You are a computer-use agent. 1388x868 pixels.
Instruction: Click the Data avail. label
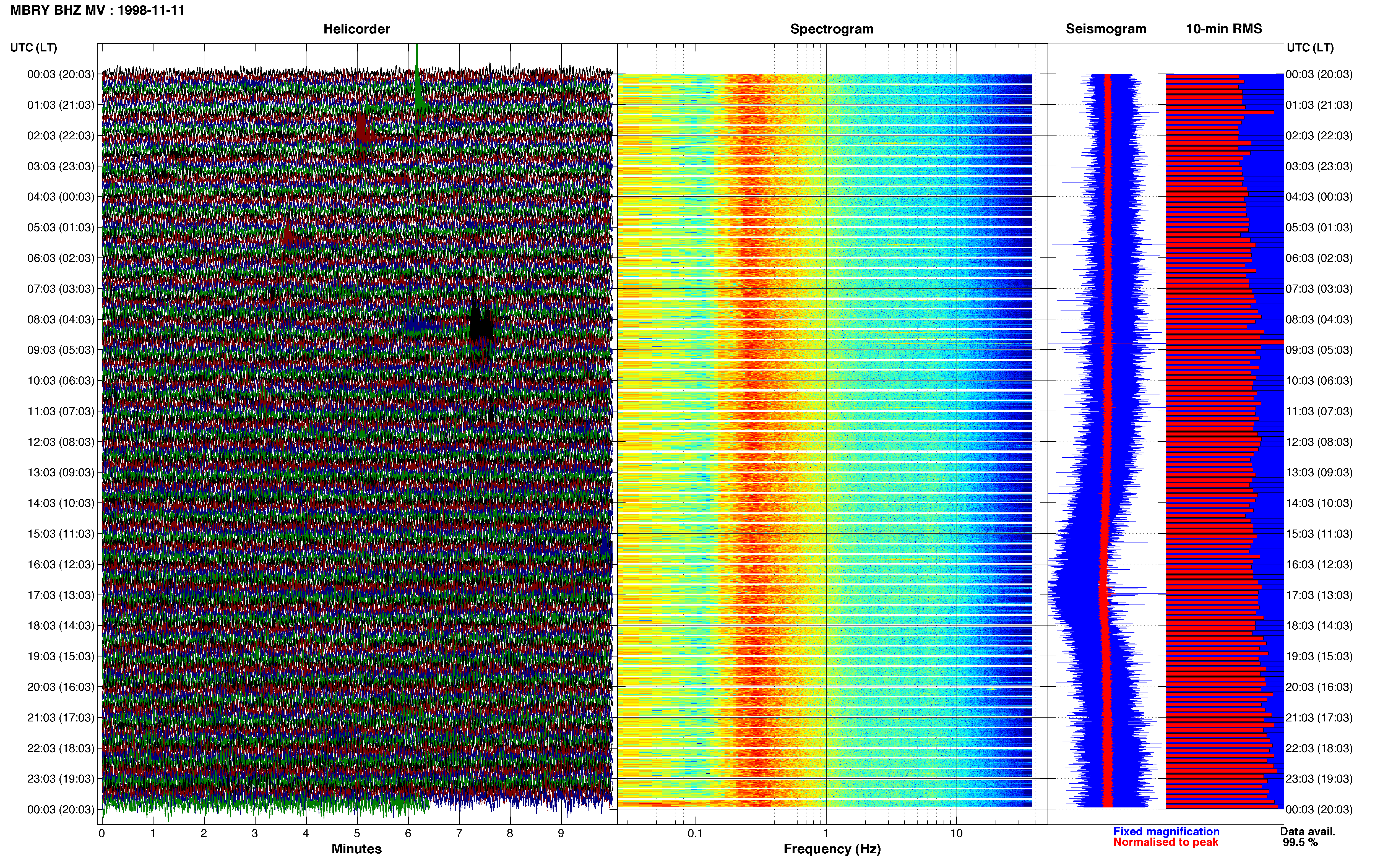(1308, 831)
